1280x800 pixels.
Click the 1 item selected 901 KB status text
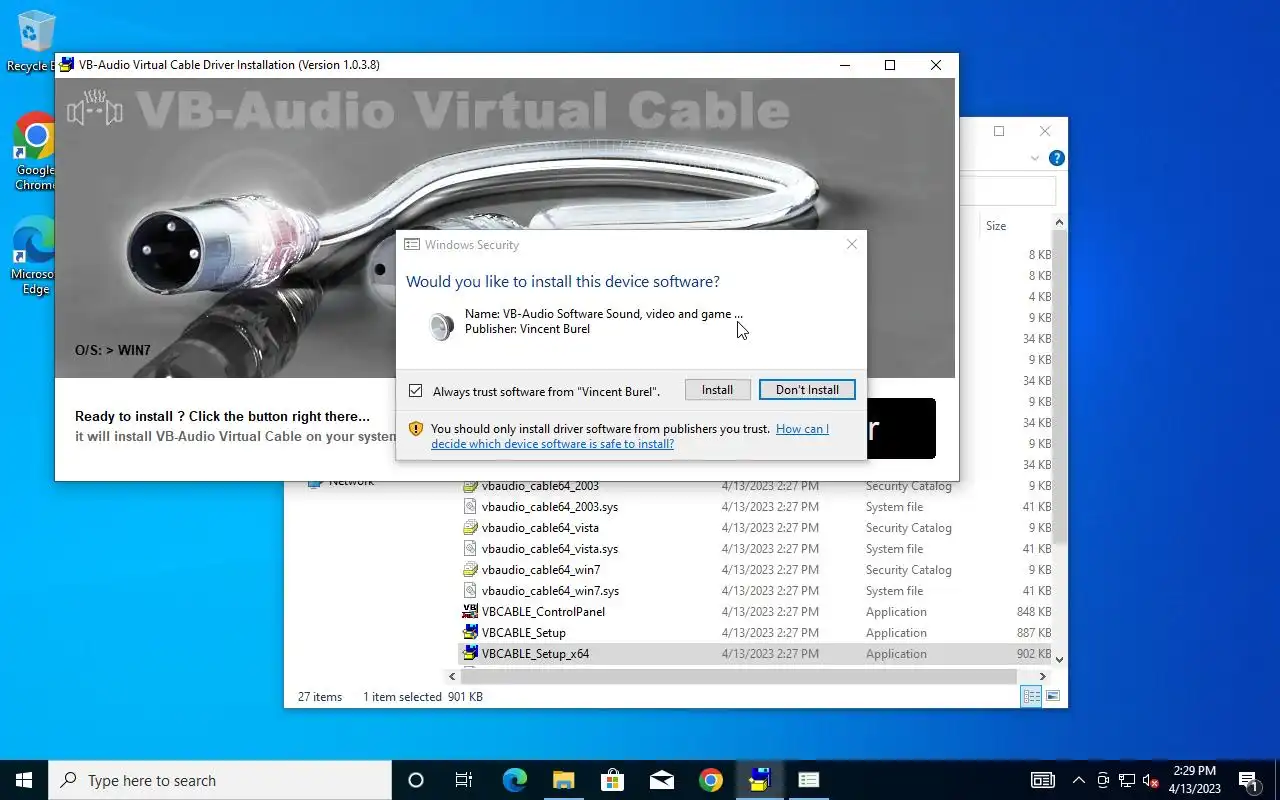[423, 697]
